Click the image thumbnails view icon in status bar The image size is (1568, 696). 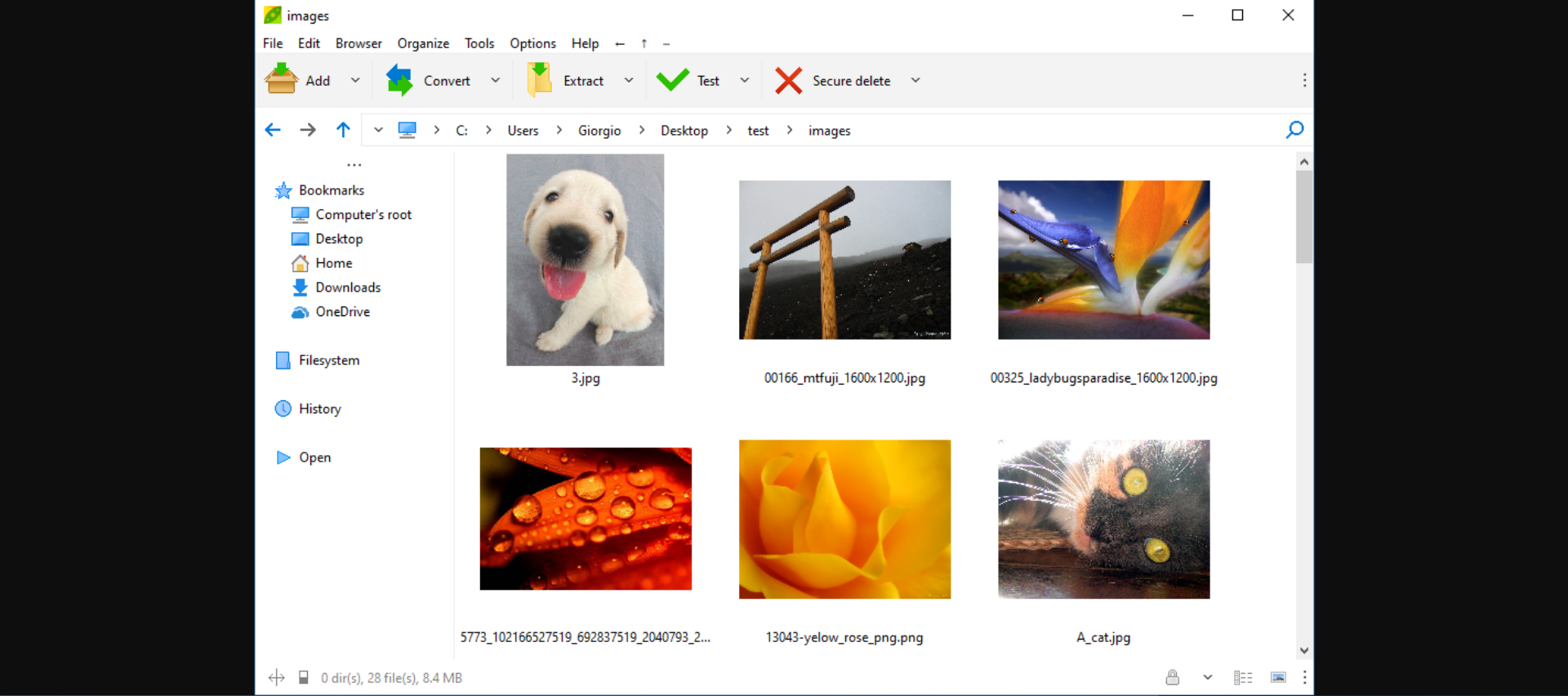tap(1278, 677)
